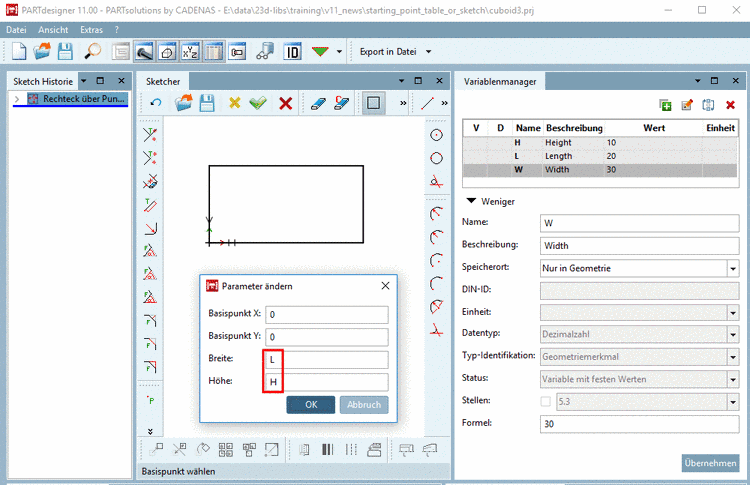Delete variable with red X in Variablenmanager
This screenshot has height=485, width=750.
tap(730, 105)
